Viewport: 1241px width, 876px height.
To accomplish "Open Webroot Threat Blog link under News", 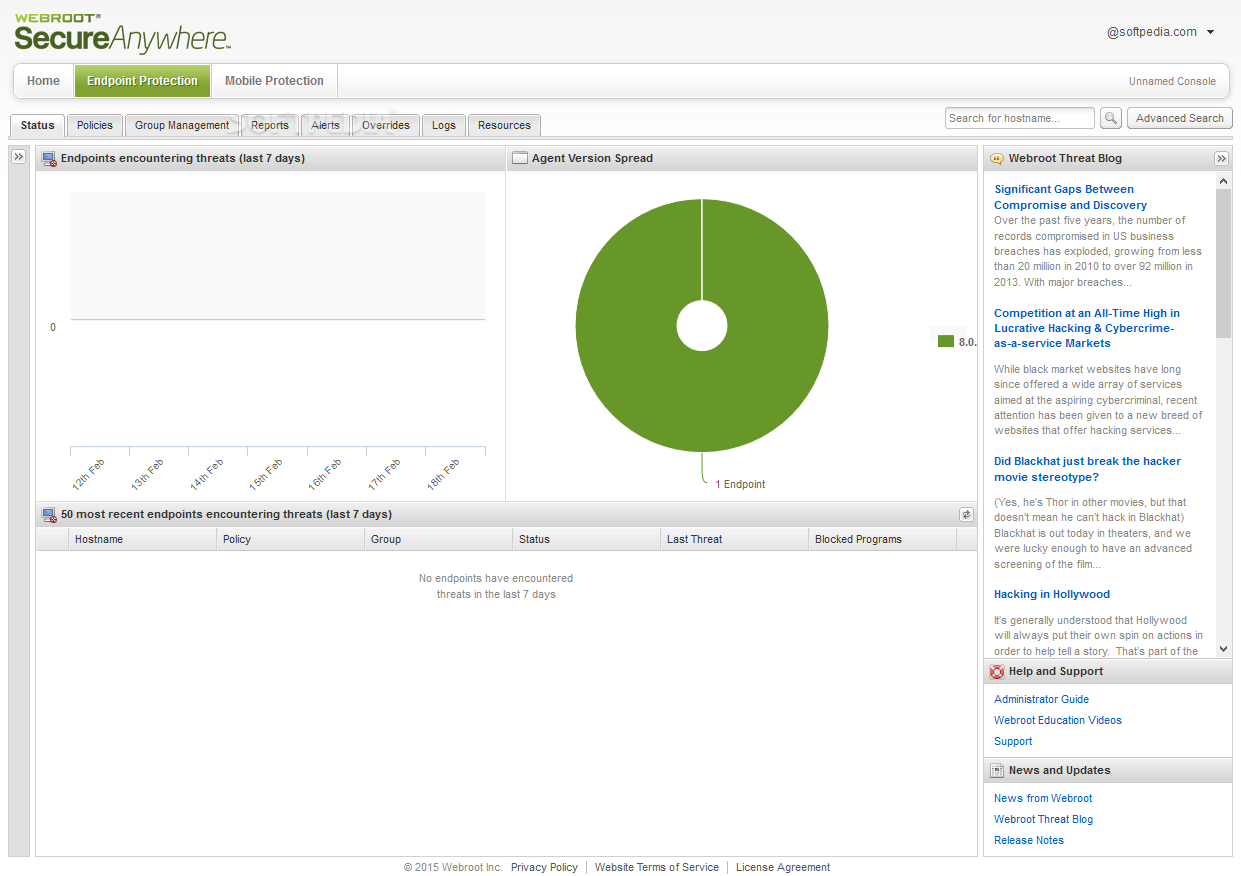I will tap(1043, 819).
